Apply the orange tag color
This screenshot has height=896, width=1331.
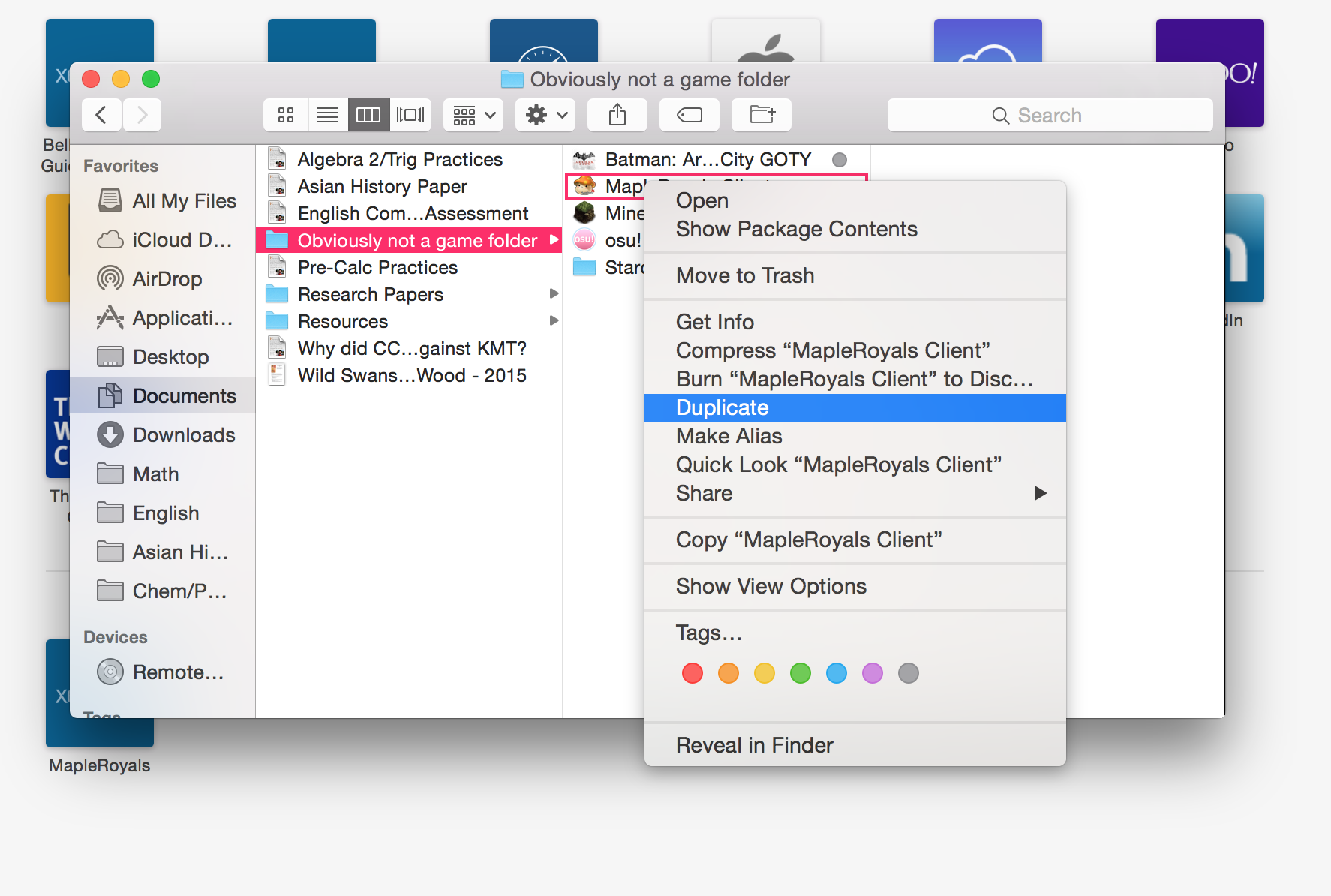pyautogui.click(x=729, y=673)
